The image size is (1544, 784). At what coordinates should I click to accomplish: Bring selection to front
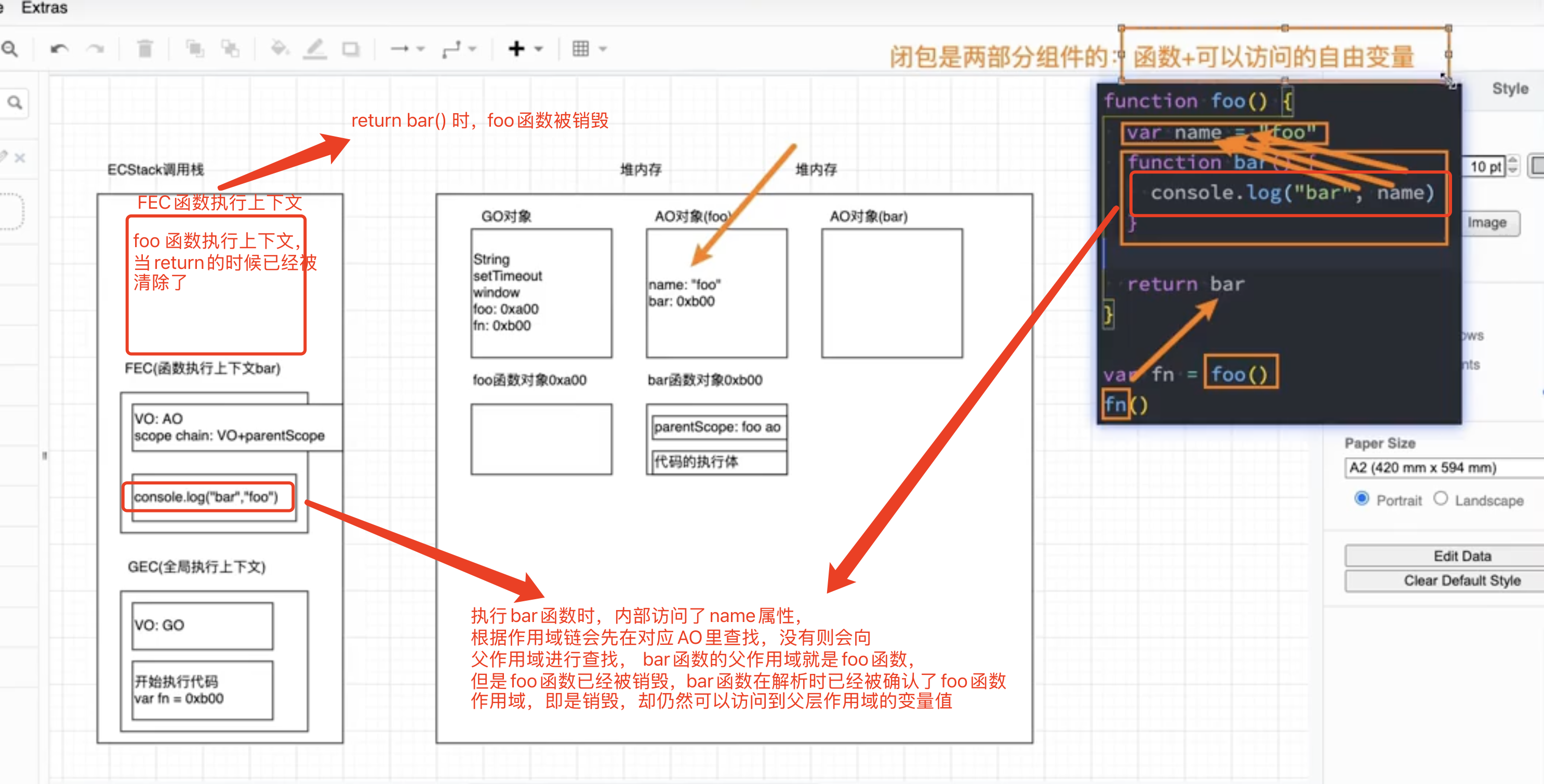pos(195,48)
